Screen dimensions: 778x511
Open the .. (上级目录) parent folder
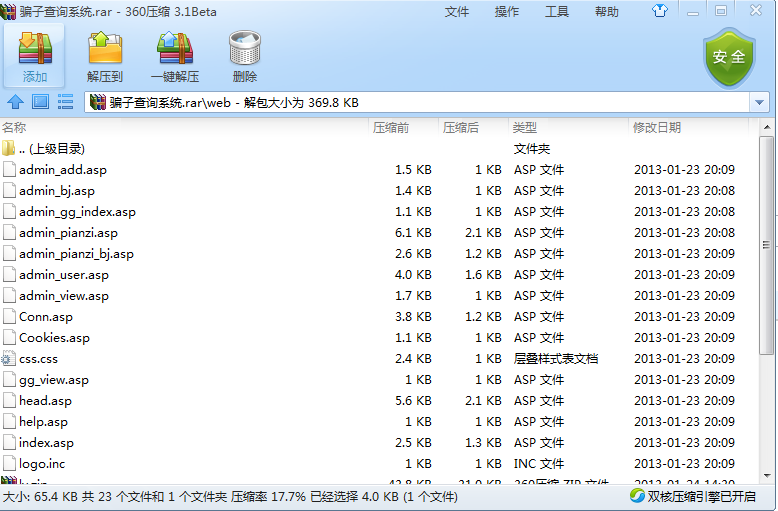click(51, 149)
